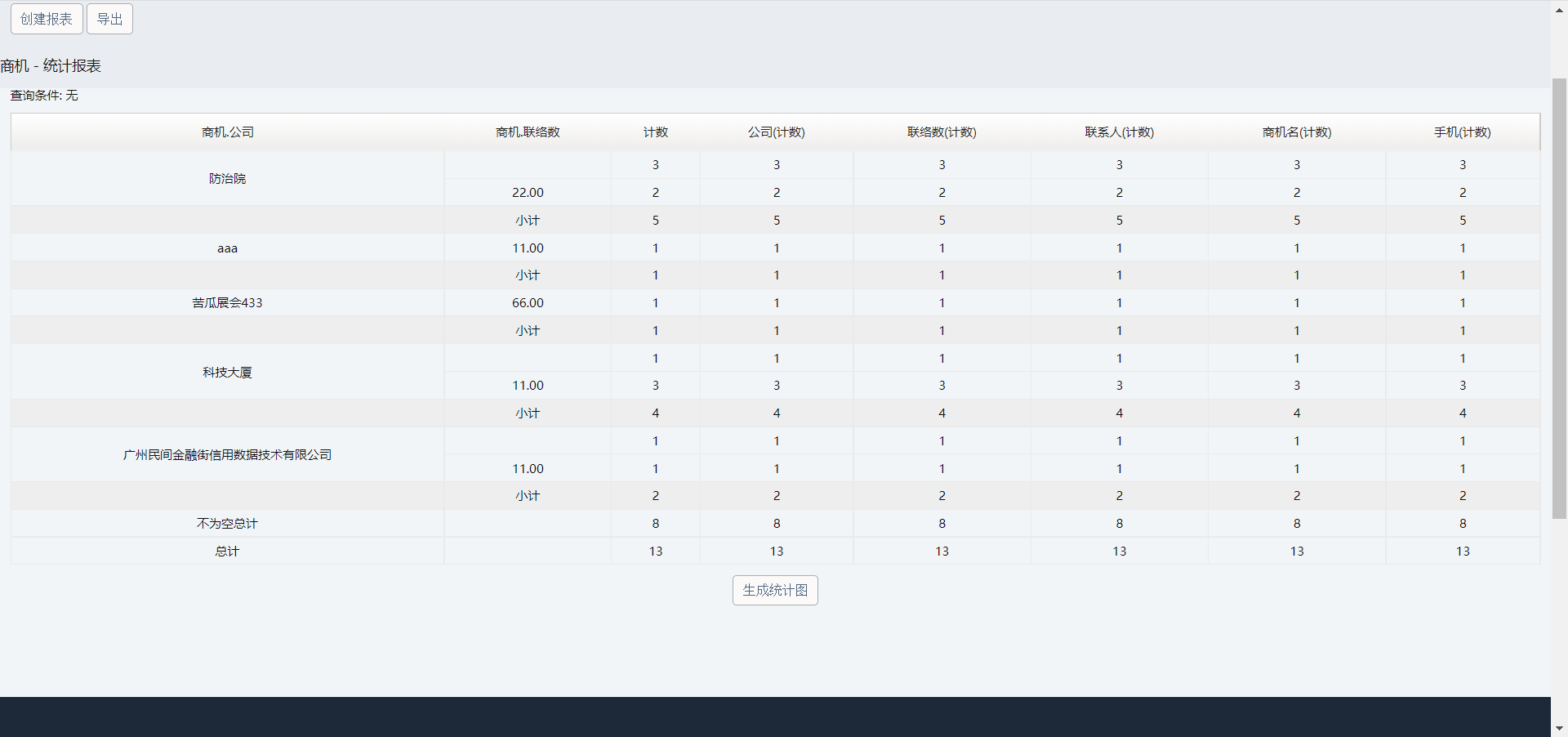The width and height of the screenshot is (1568, 737).
Task: Click 小计 under 科技大厦
Action: tap(528, 413)
